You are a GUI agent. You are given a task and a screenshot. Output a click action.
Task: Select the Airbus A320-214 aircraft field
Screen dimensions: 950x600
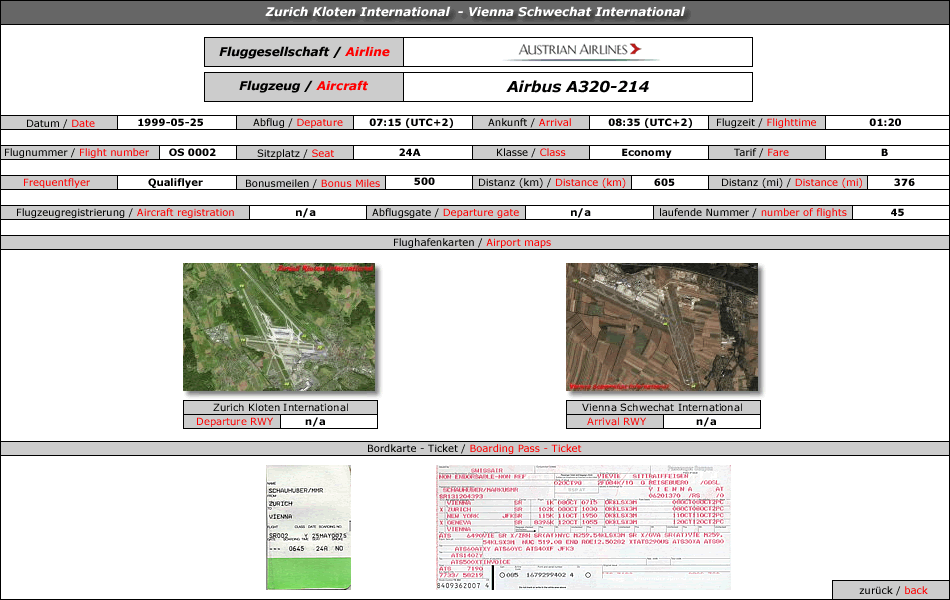tap(578, 87)
